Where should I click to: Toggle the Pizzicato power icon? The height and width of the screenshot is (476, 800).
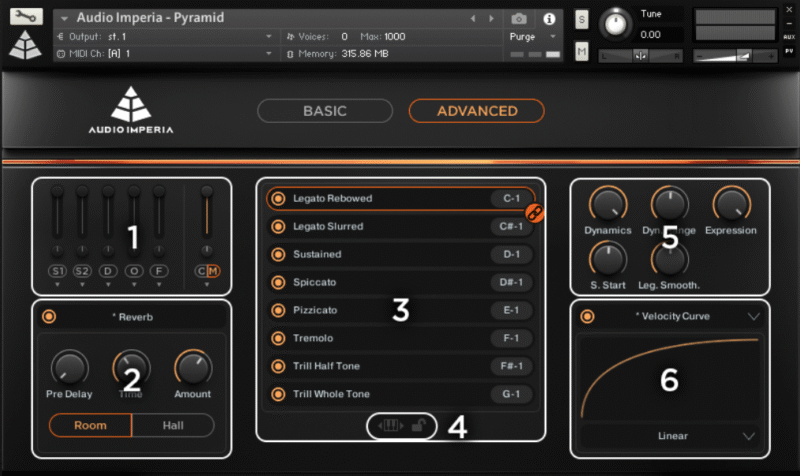coord(278,310)
